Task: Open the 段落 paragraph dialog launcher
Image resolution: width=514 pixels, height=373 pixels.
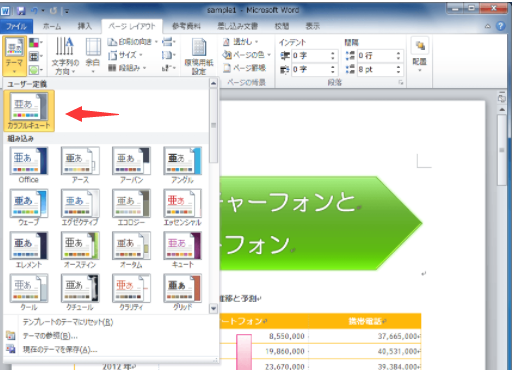Action: 401,82
